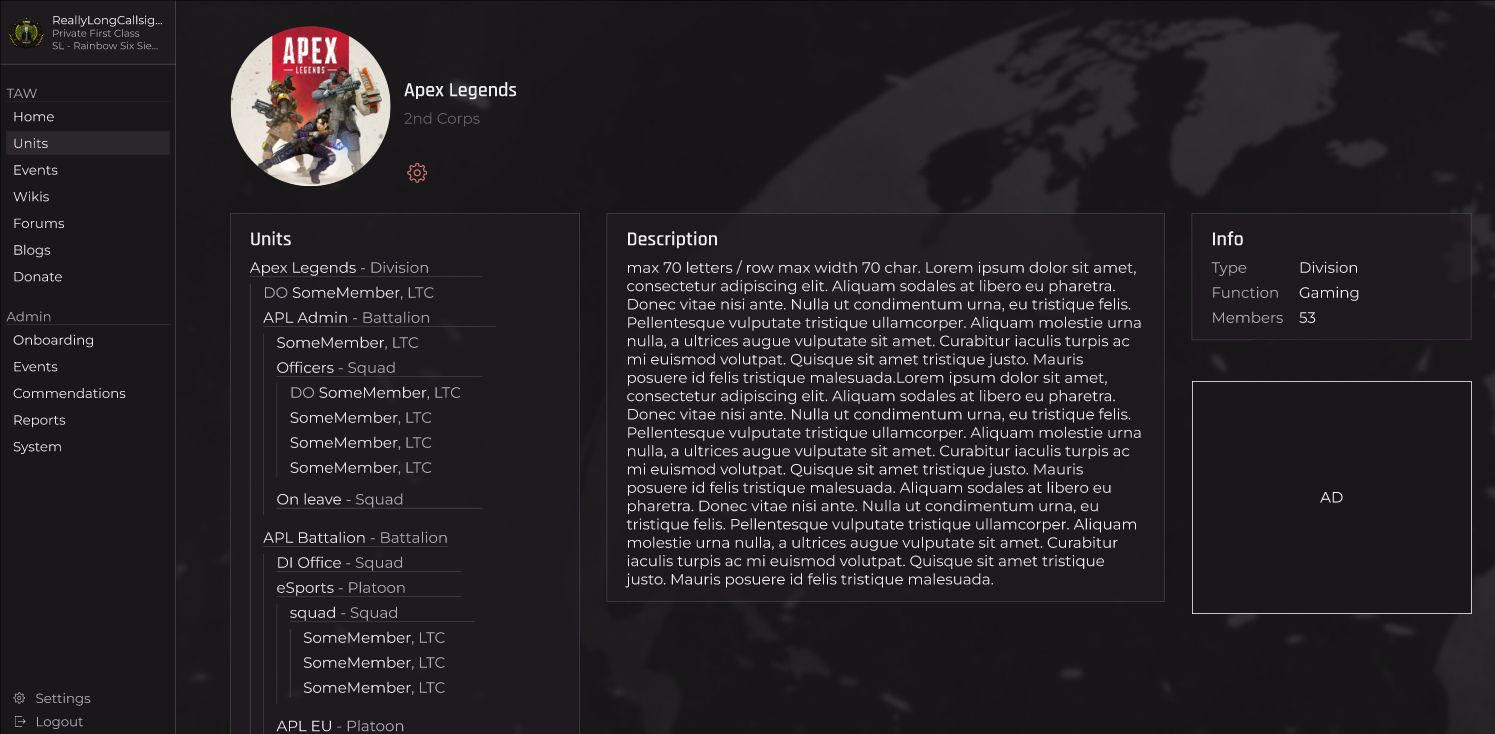The image size is (1495, 734).
Task: Click the AD banner box
Action: click(x=1331, y=497)
